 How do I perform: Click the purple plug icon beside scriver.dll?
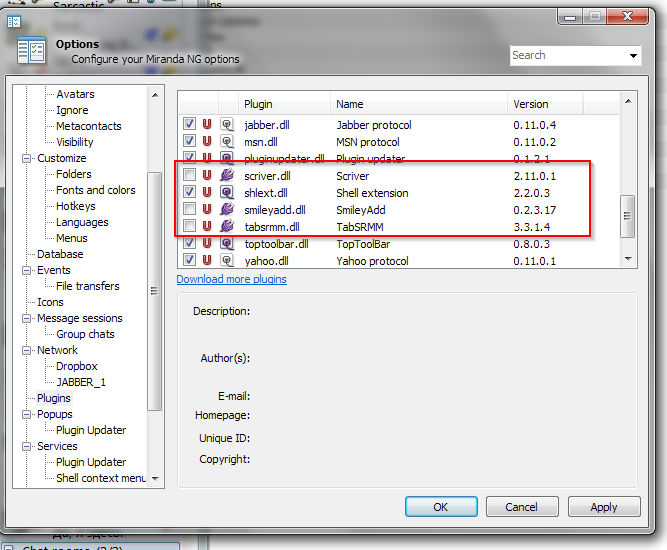pos(227,175)
